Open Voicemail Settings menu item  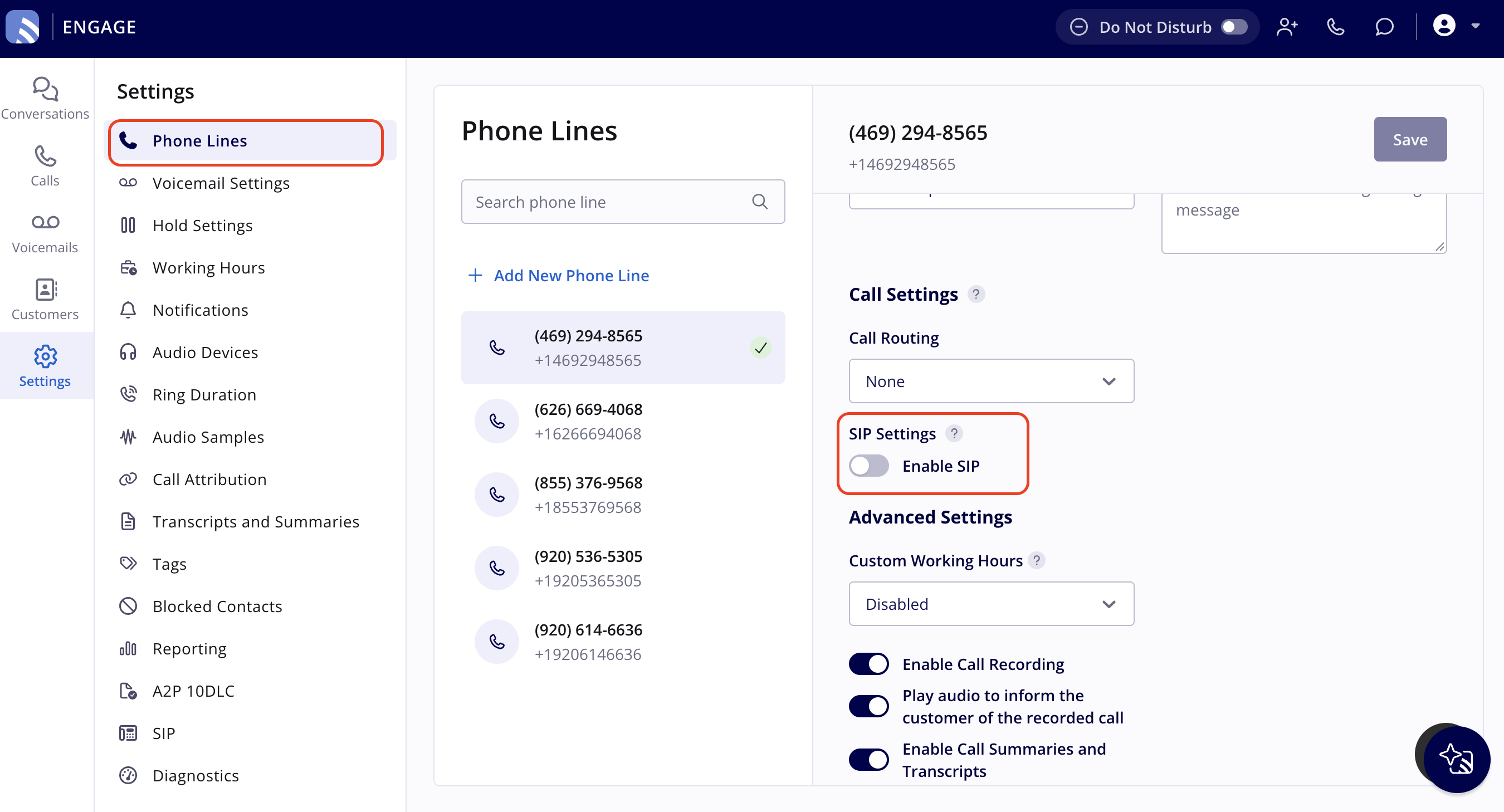coord(250,183)
